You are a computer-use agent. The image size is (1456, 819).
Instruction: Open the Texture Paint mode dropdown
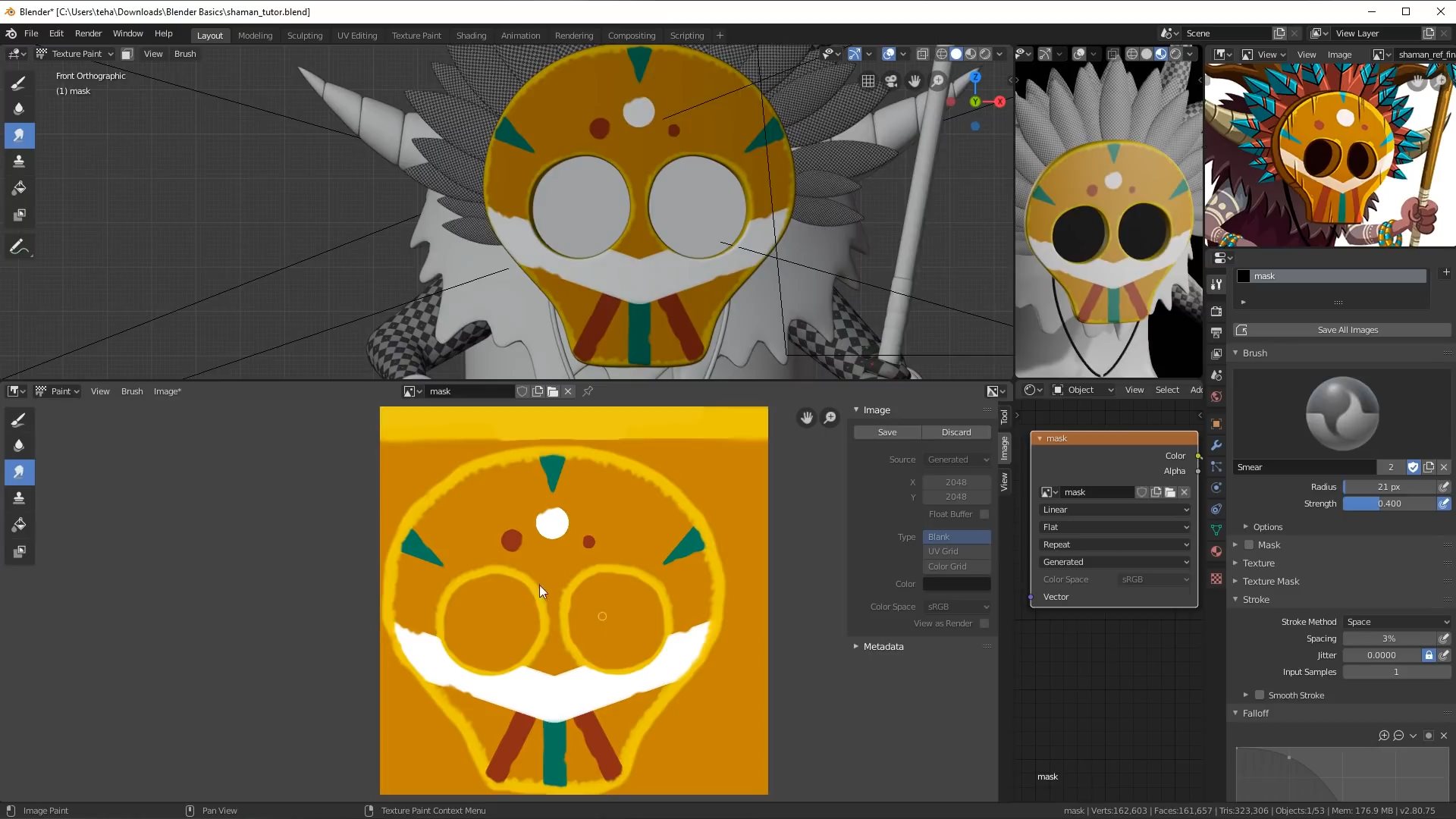click(x=75, y=54)
